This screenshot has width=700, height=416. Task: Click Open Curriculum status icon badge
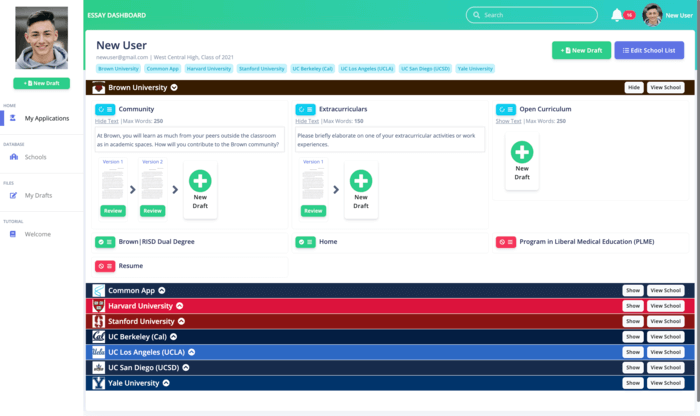coord(506,109)
